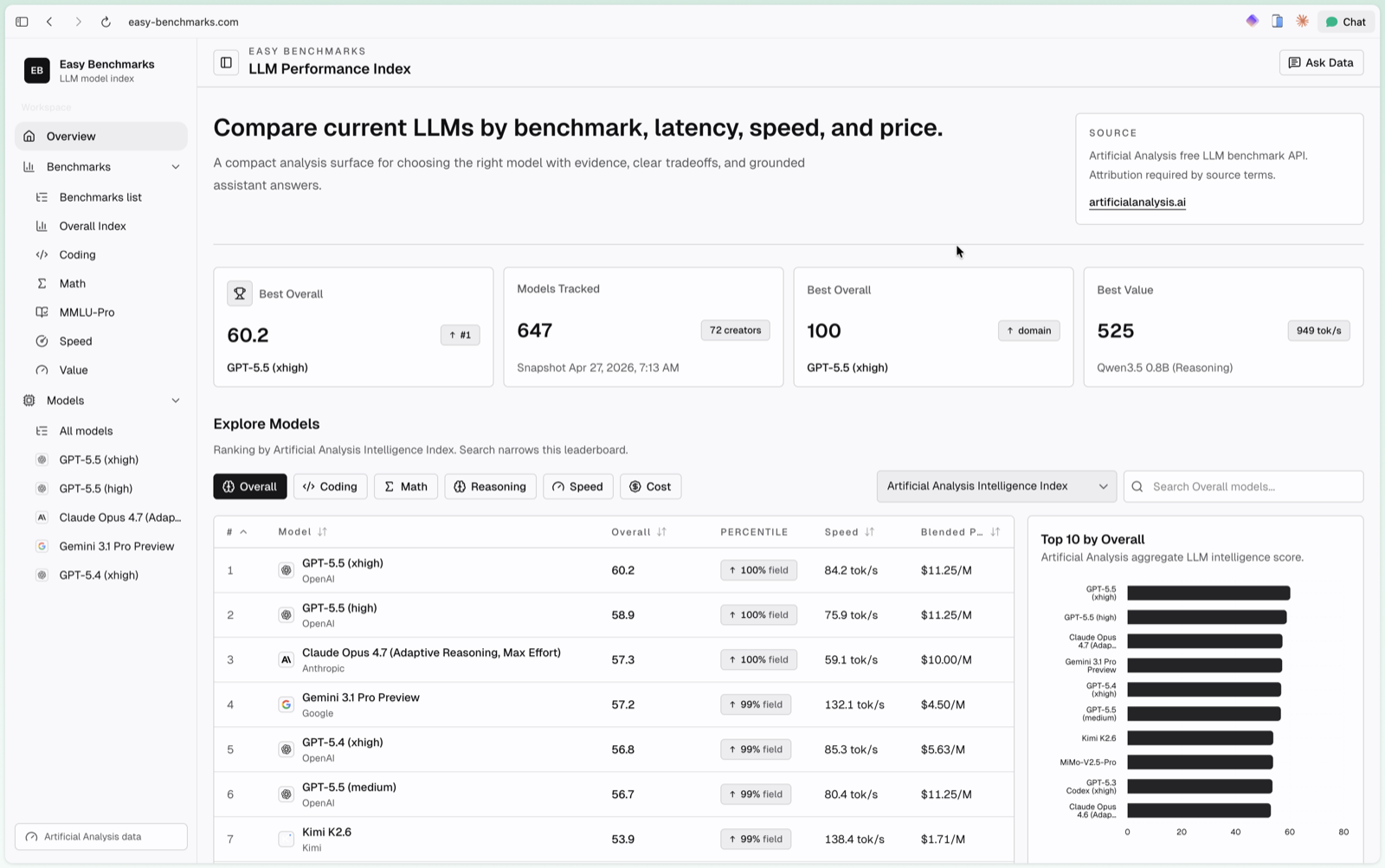Select the Reasoning tab
Screen dimensions: 1385x868
coord(490,486)
